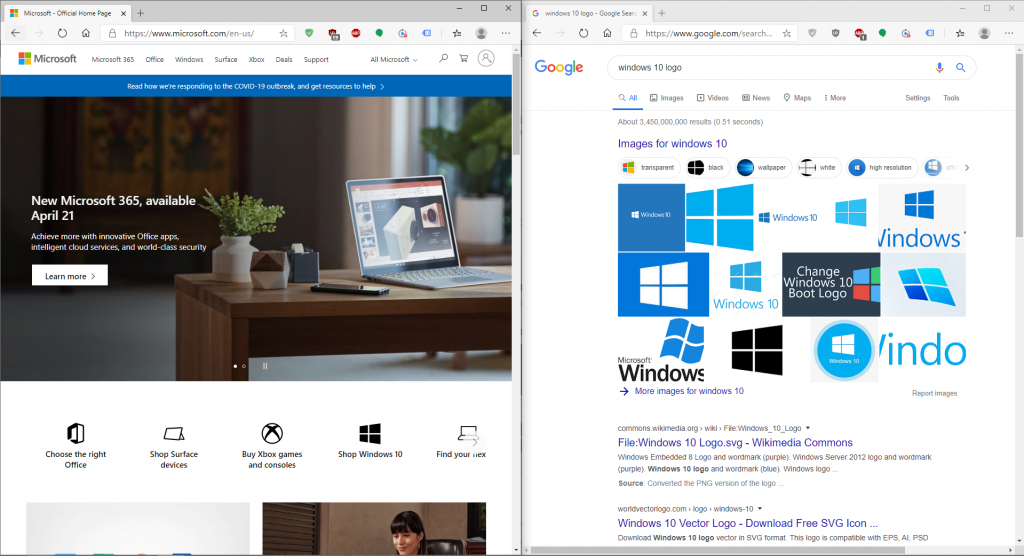Open dropdown arrow next to worldvectorlogo URL

[x=760, y=509]
